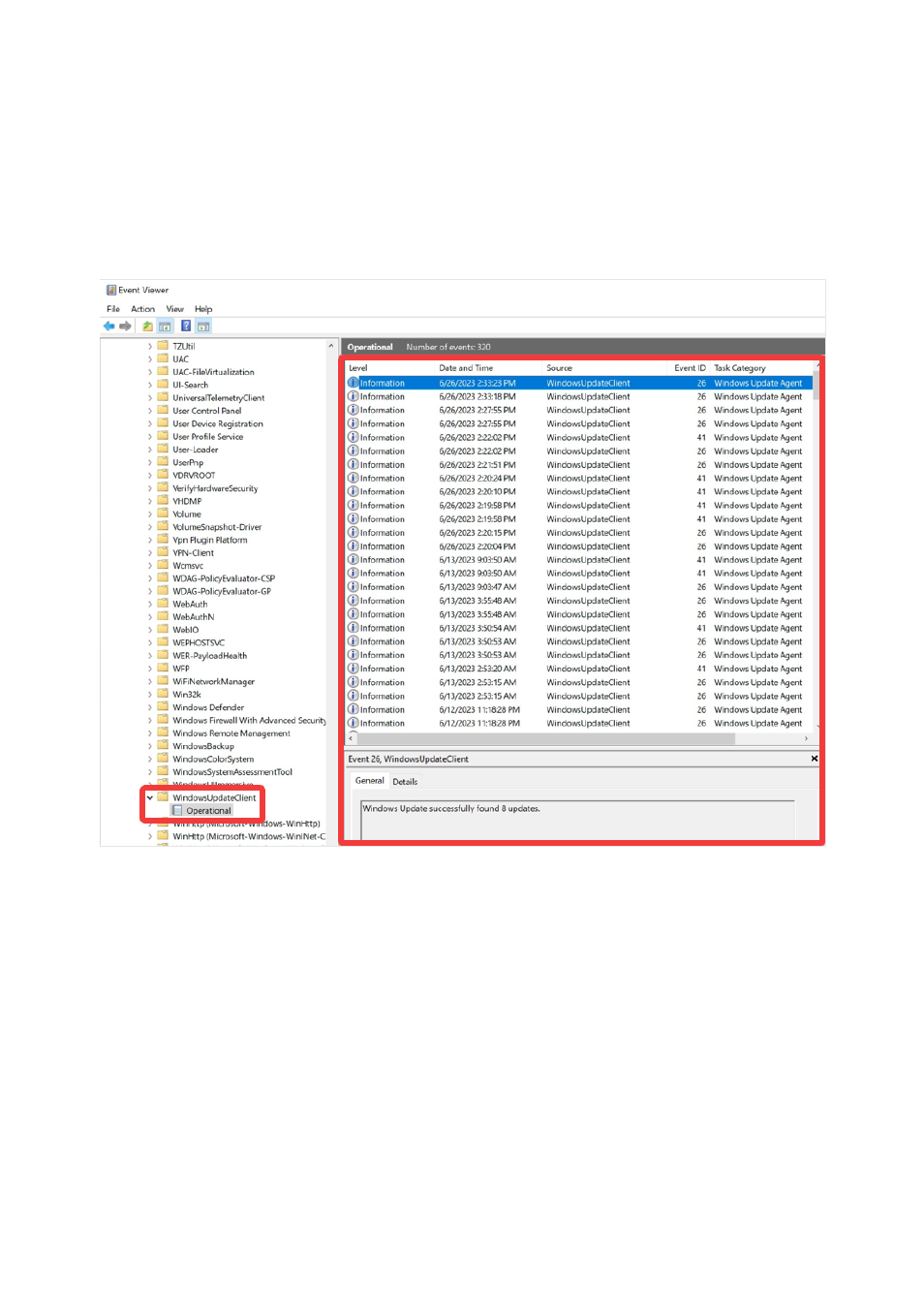Switch to the General tab
This screenshot has width=924, height=1308.
[x=370, y=781]
